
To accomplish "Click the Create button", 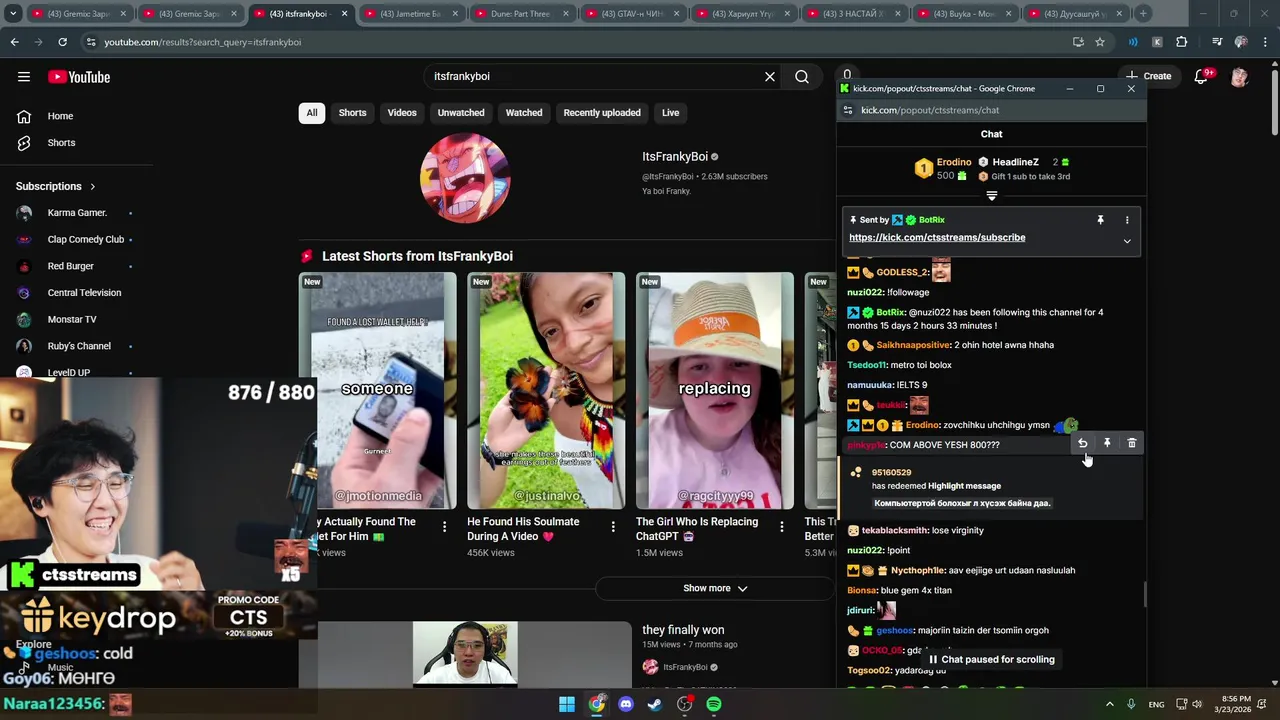I will [1148, 76].
